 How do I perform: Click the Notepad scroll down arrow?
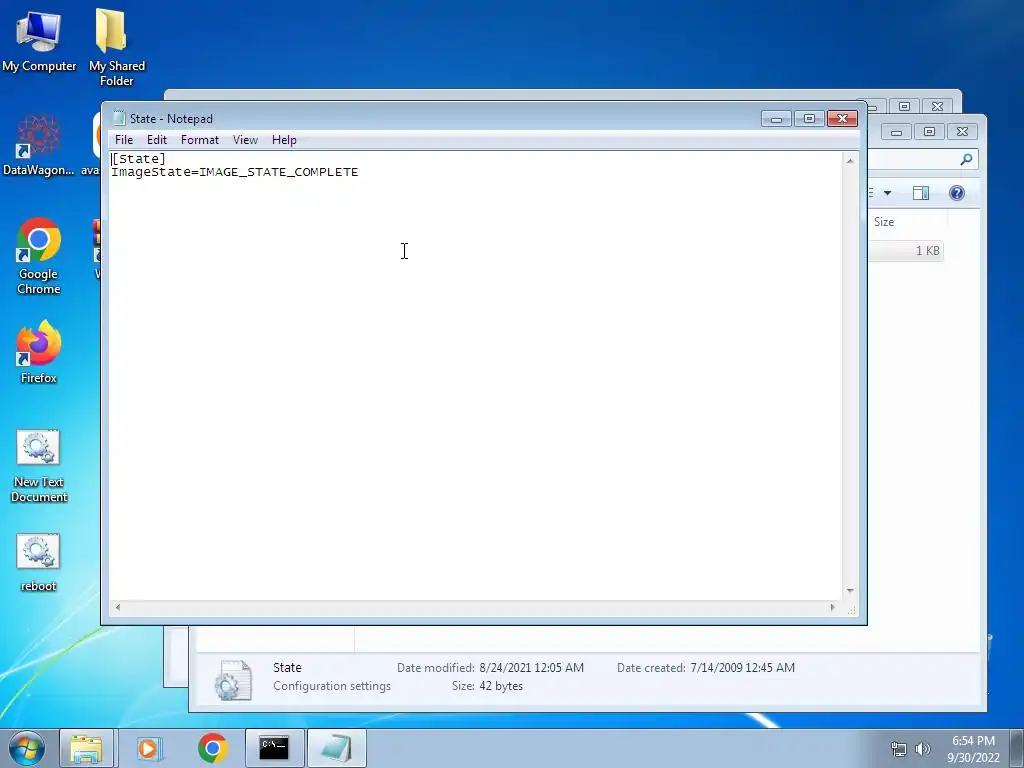click(850, 590)
